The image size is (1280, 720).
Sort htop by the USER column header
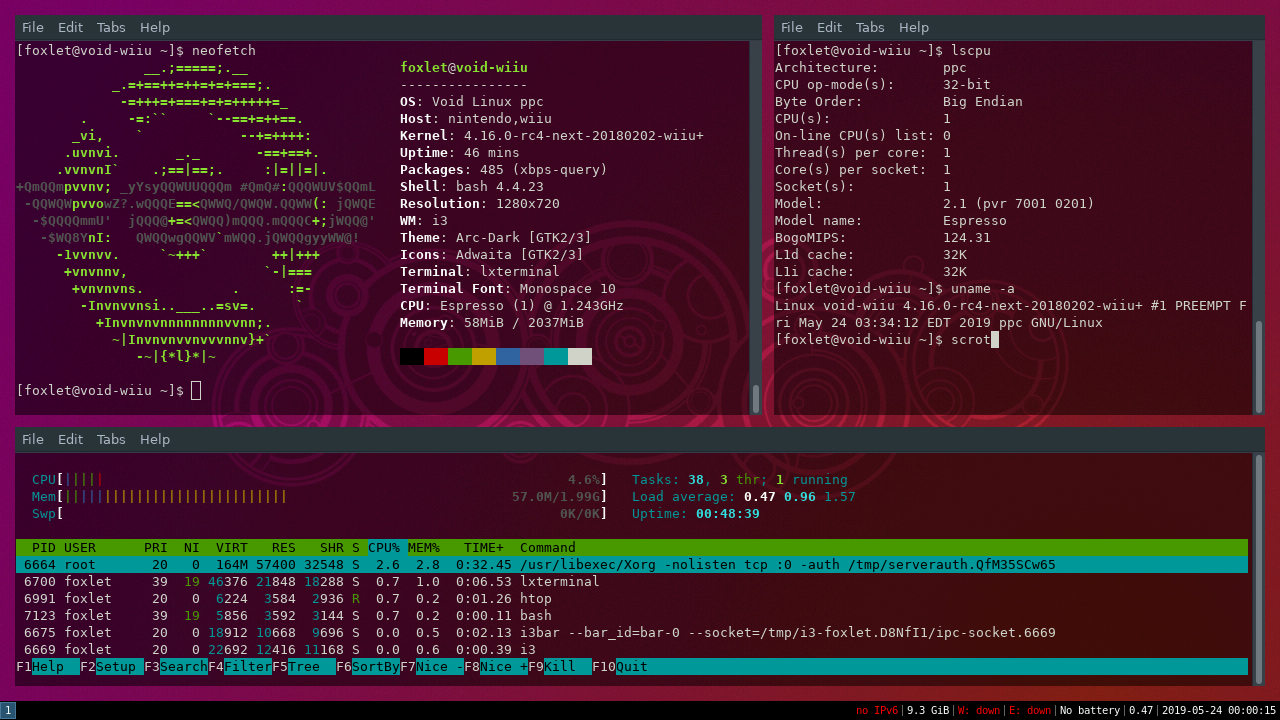click(80, 548)
